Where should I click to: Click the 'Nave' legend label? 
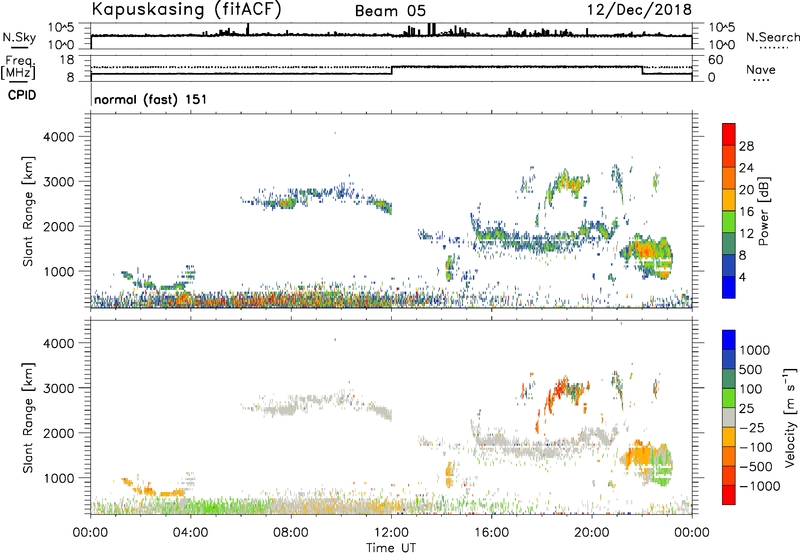coord(761,70)
